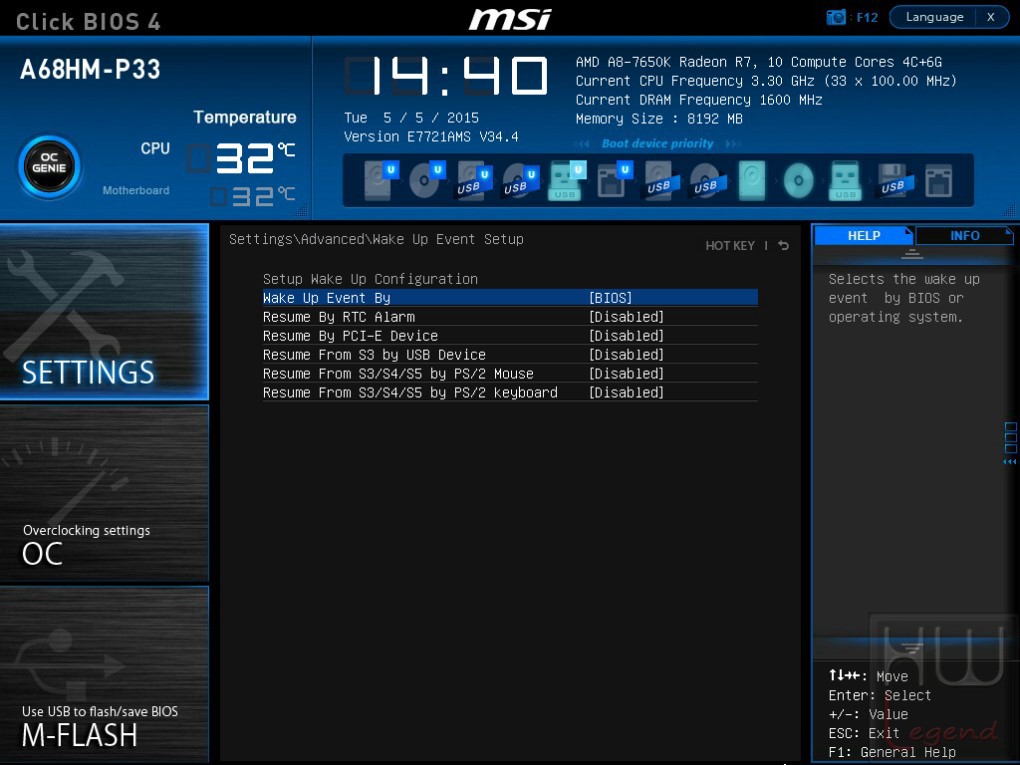Open the HOT KEY list

730,245
